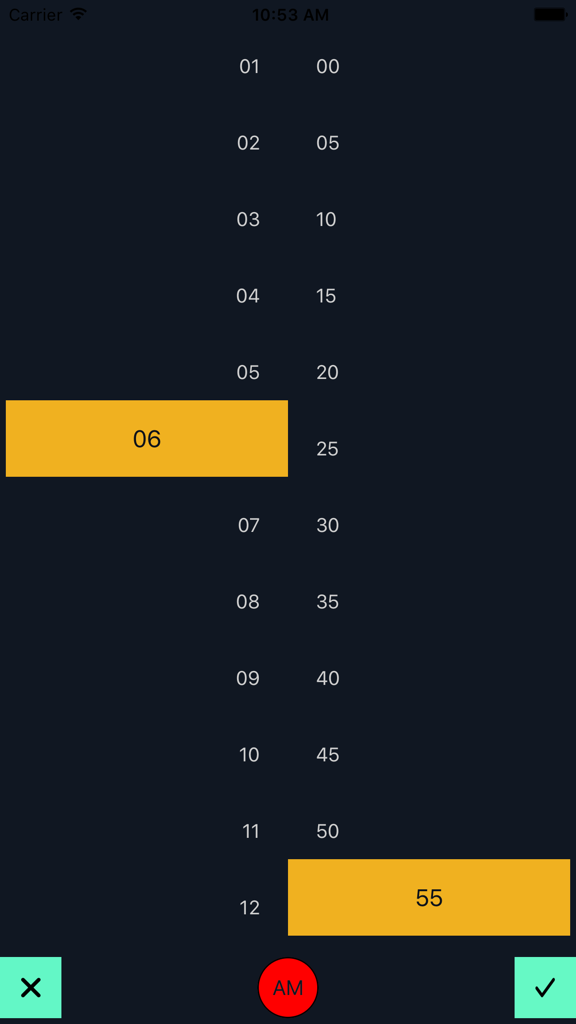This screenshot has height=1024, width=576.
Task: Select minute 05
Action: pyautogui.click(x=327, y=143)
